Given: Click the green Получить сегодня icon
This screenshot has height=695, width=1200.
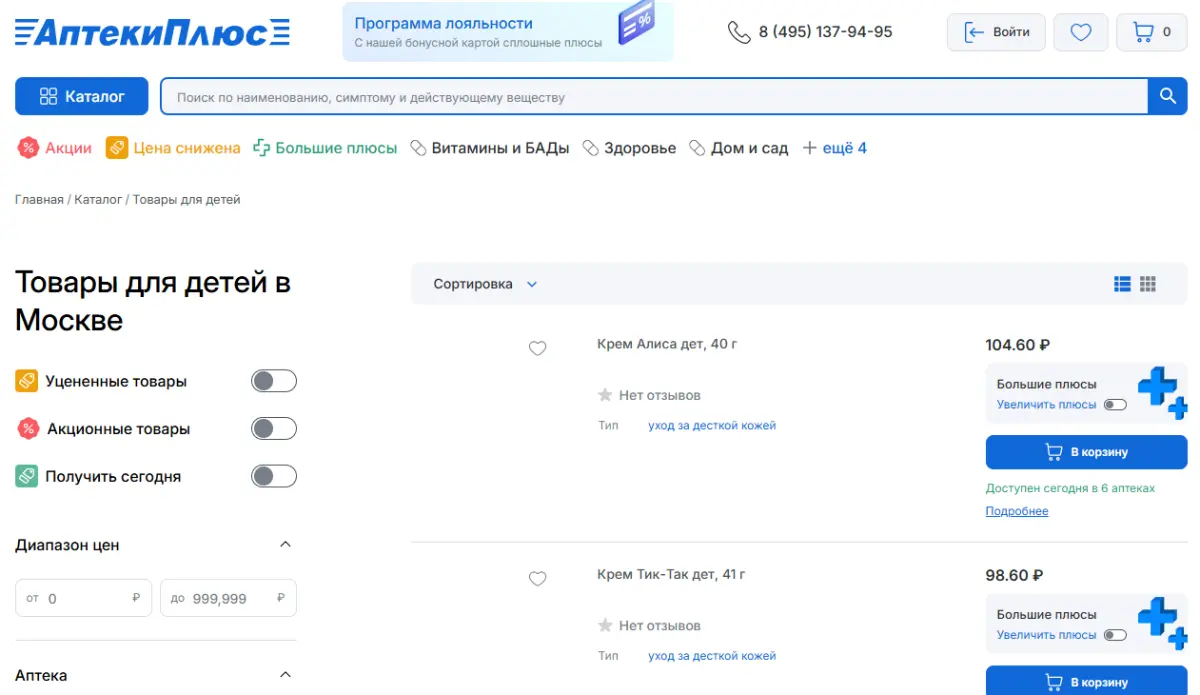Looking at the screenshot, I should (x=27, y=476).
